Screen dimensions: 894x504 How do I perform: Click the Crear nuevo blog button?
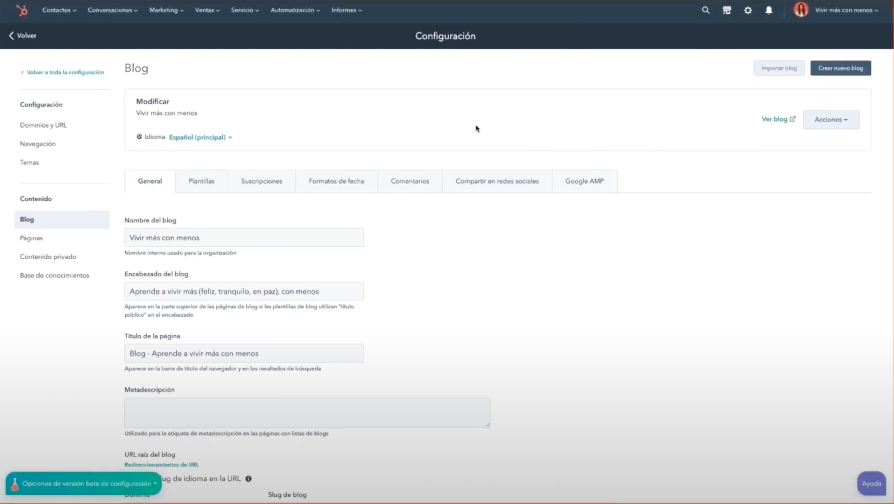pos(840,68)
